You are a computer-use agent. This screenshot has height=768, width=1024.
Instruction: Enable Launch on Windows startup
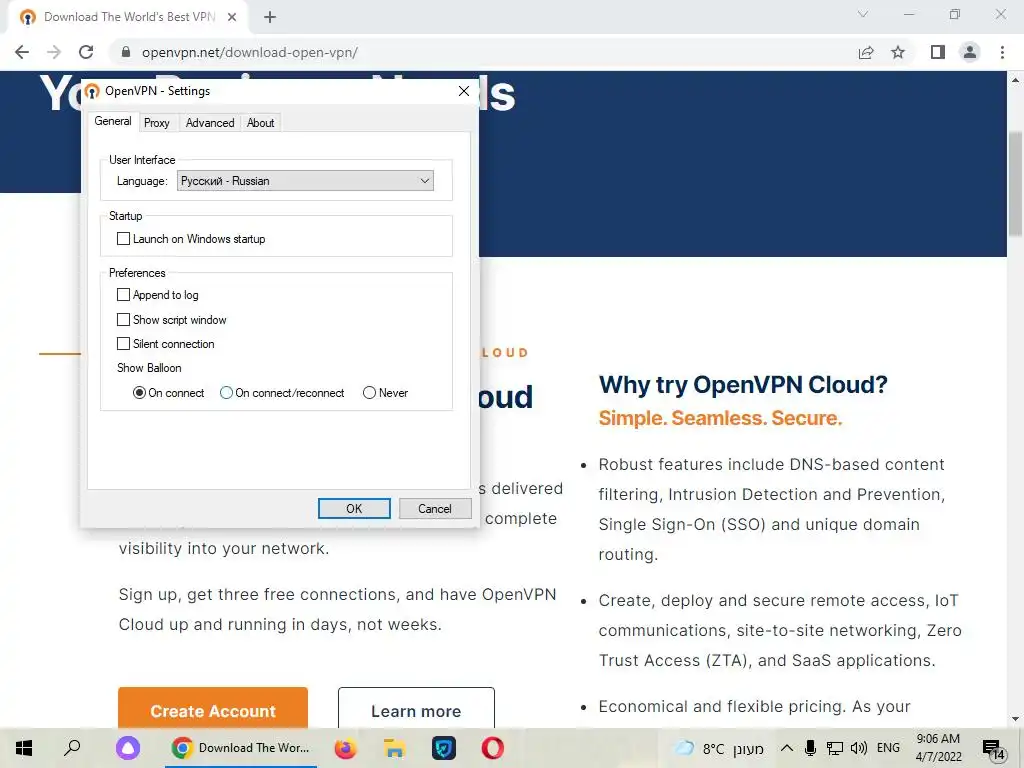click(123, 239)
